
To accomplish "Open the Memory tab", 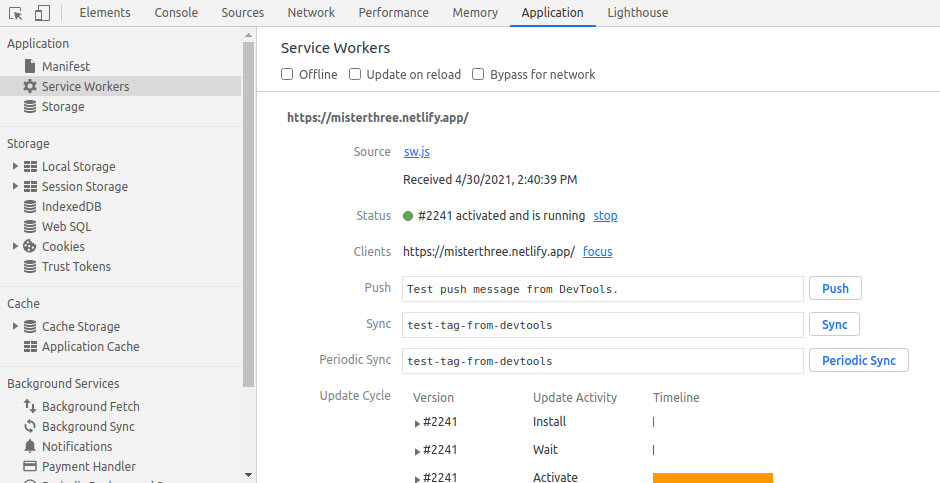I will pos(475,13).
